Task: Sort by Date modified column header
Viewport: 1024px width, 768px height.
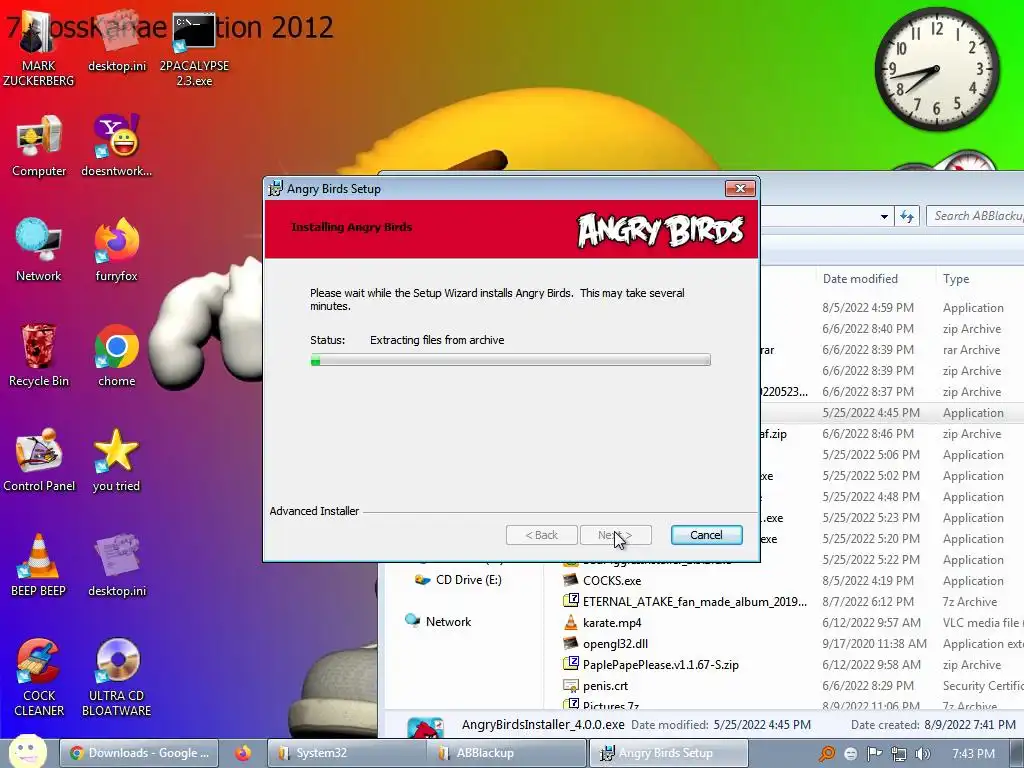Action: (x=860, y=279)
